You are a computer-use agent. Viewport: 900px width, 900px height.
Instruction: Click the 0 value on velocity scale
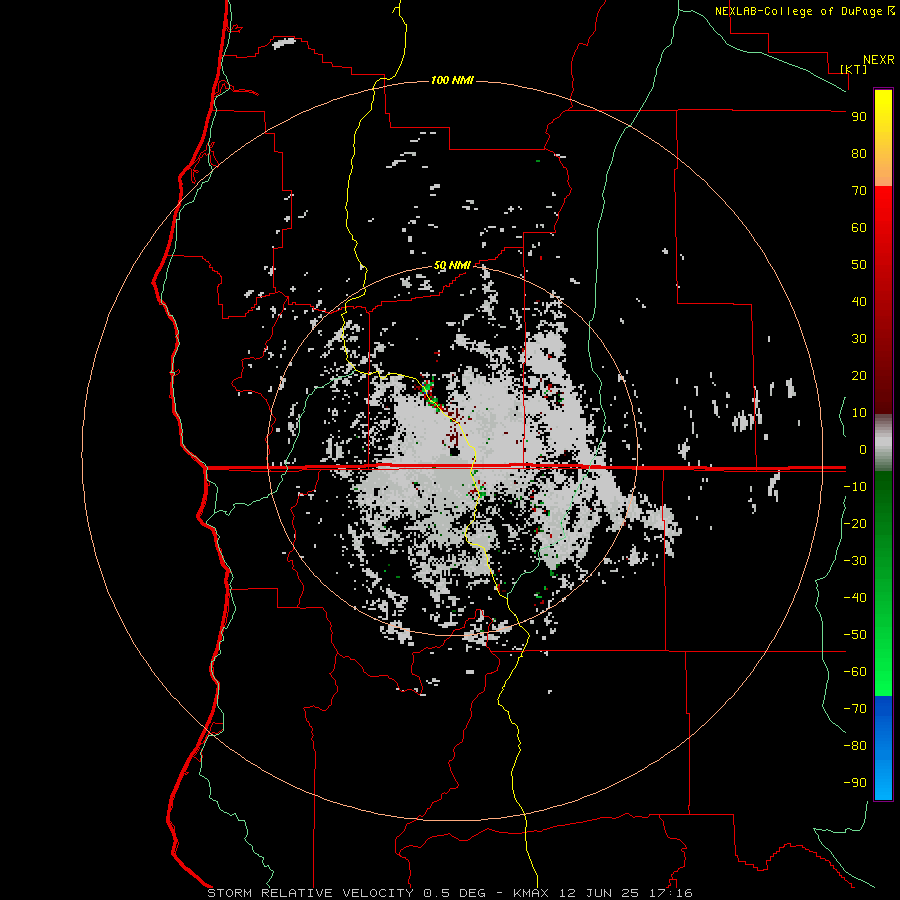[x=863, y=450]
